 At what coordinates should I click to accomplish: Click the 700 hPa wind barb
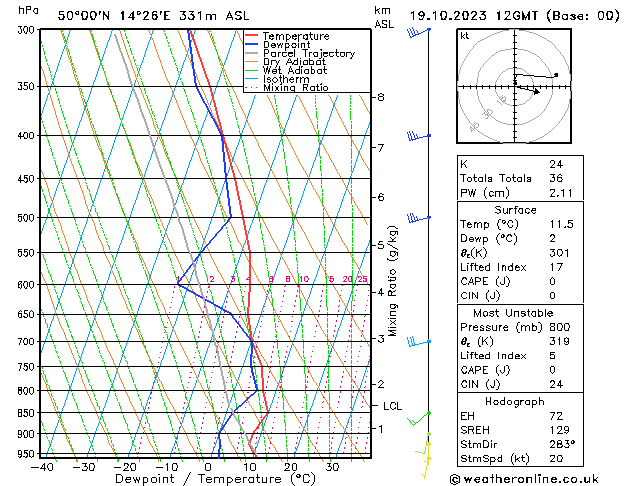click(x=419, y=342)
